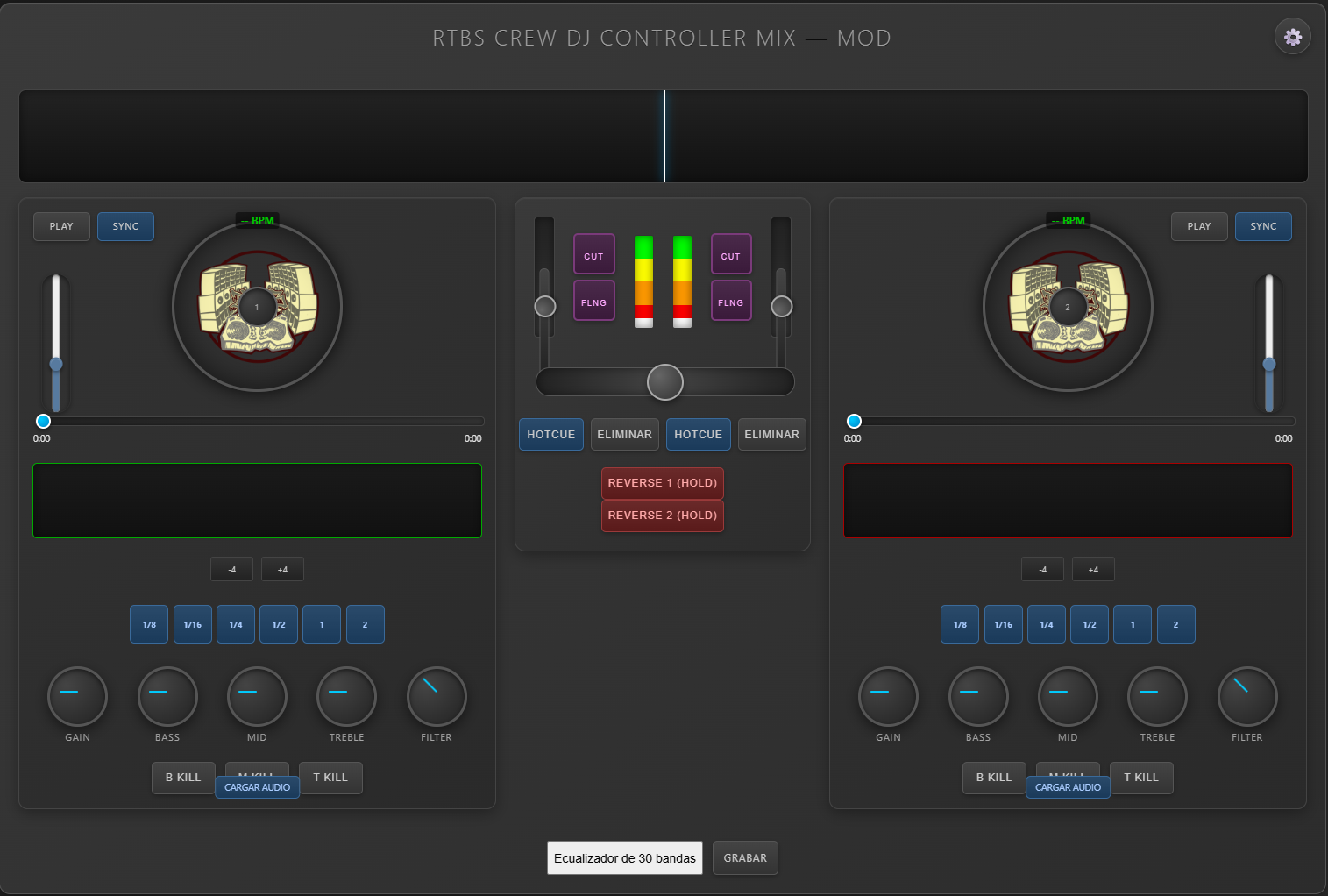The image size is (1328, 896).
Task: Adjust the right deck GAIN knob
Action: tap(888, 695)
